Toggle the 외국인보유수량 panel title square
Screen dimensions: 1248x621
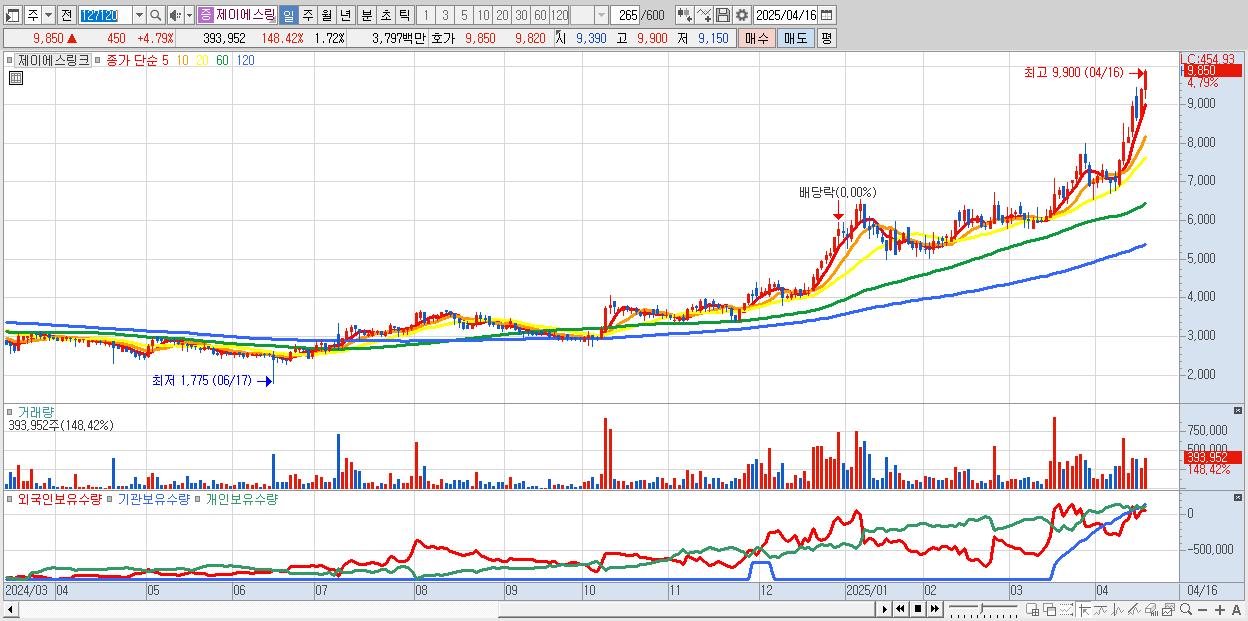11,498
